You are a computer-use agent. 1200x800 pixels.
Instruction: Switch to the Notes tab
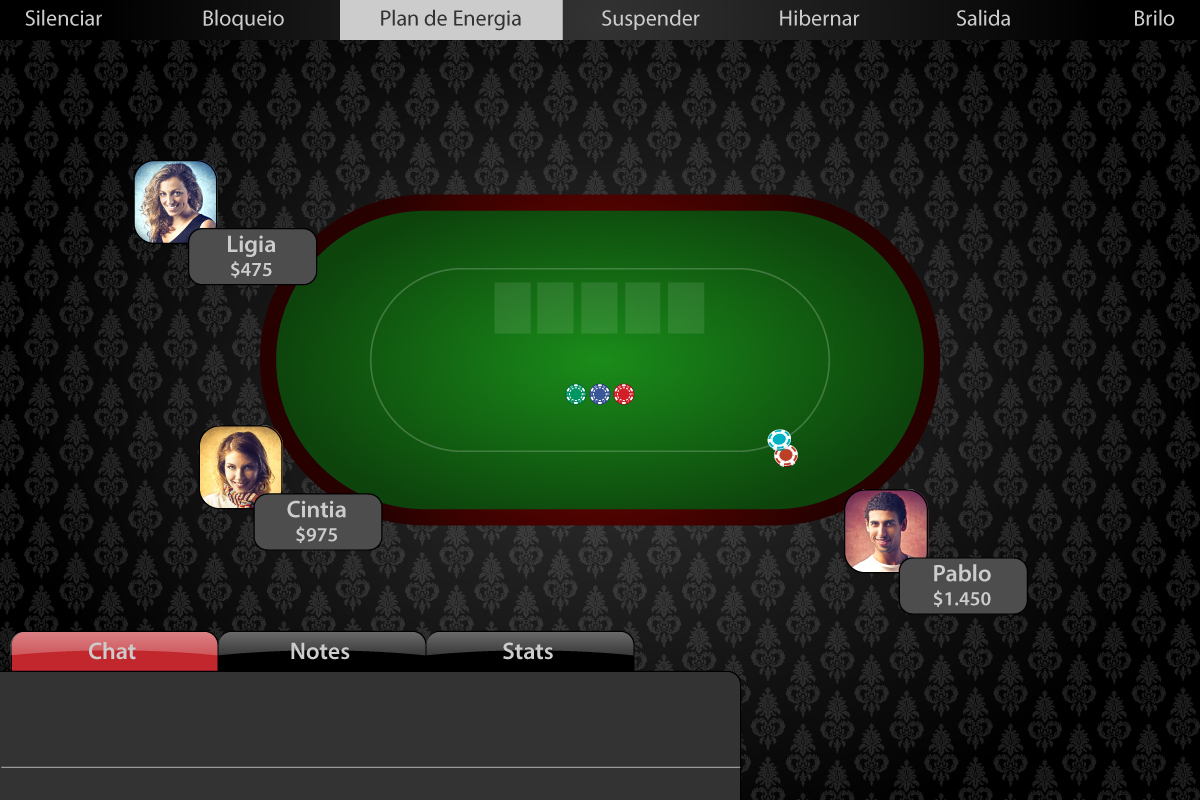coord(322,651)
